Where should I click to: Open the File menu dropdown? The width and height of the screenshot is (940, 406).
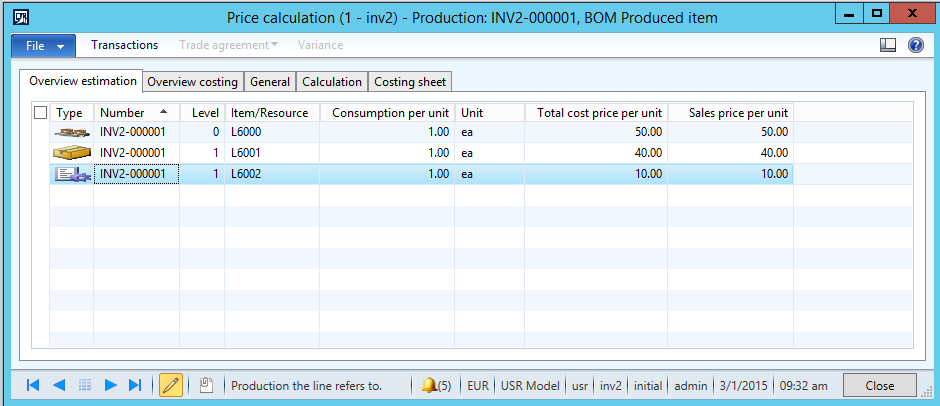pos(43,45)
